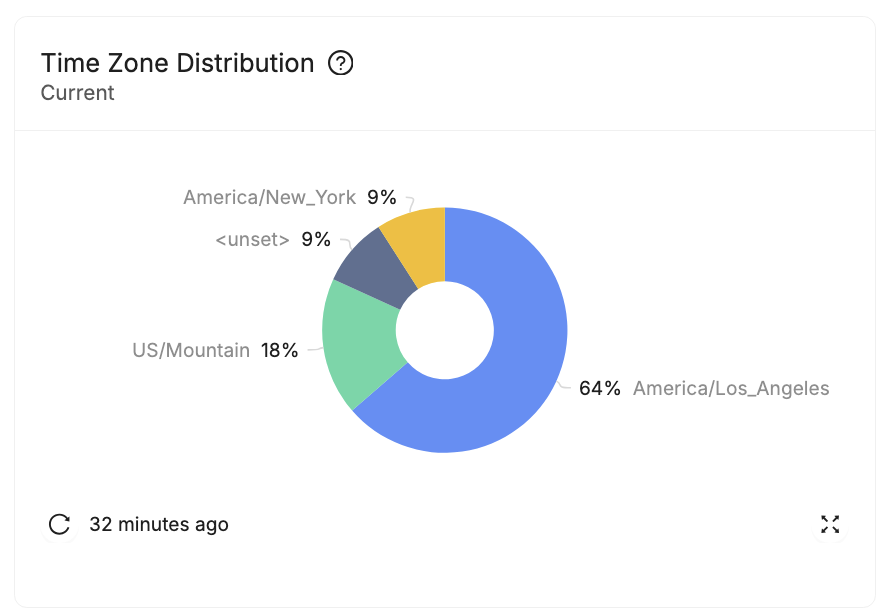This screenshot has height=616, width=888.
Task: Click the US/Mountain label
Action: tap(190, 350)
